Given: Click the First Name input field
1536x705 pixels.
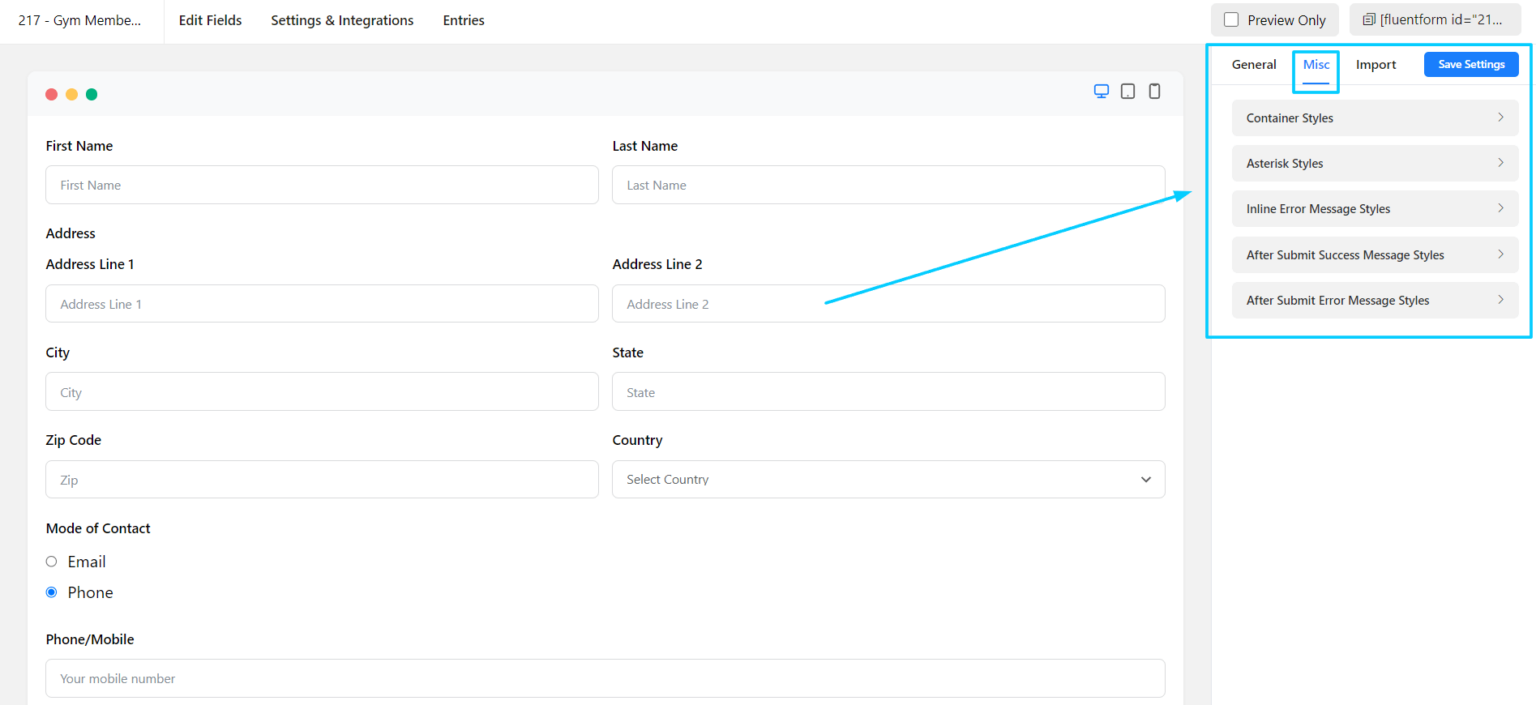Looking at the screenshot, I should tap(321, 185).
